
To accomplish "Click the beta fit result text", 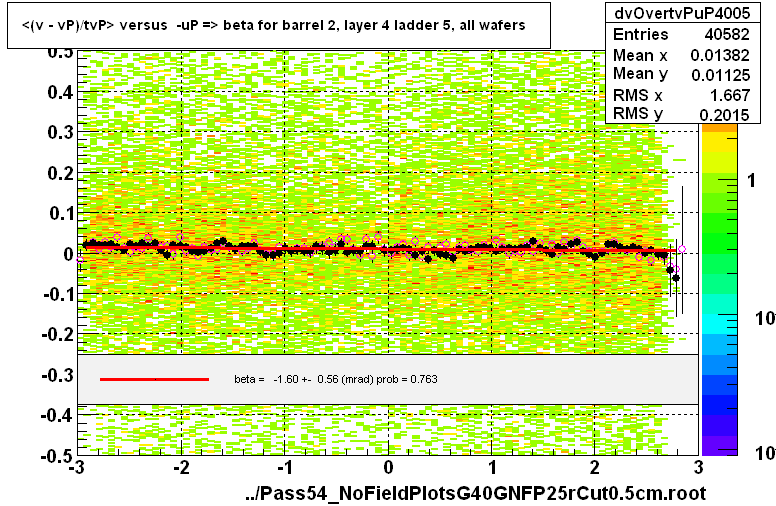I will (x=336, y=379).
